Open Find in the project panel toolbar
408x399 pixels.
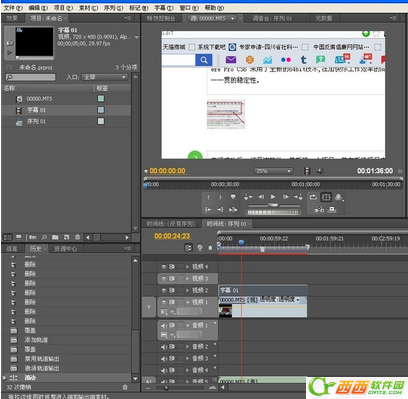coord(44,237)
